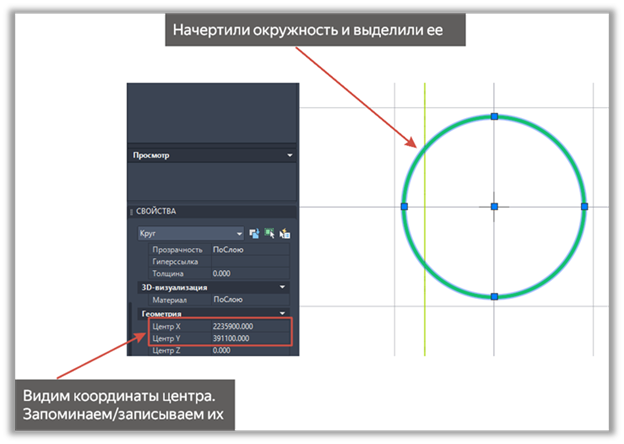Click the circle's center grip
This screenshot has height=444, width=624.
494,206
